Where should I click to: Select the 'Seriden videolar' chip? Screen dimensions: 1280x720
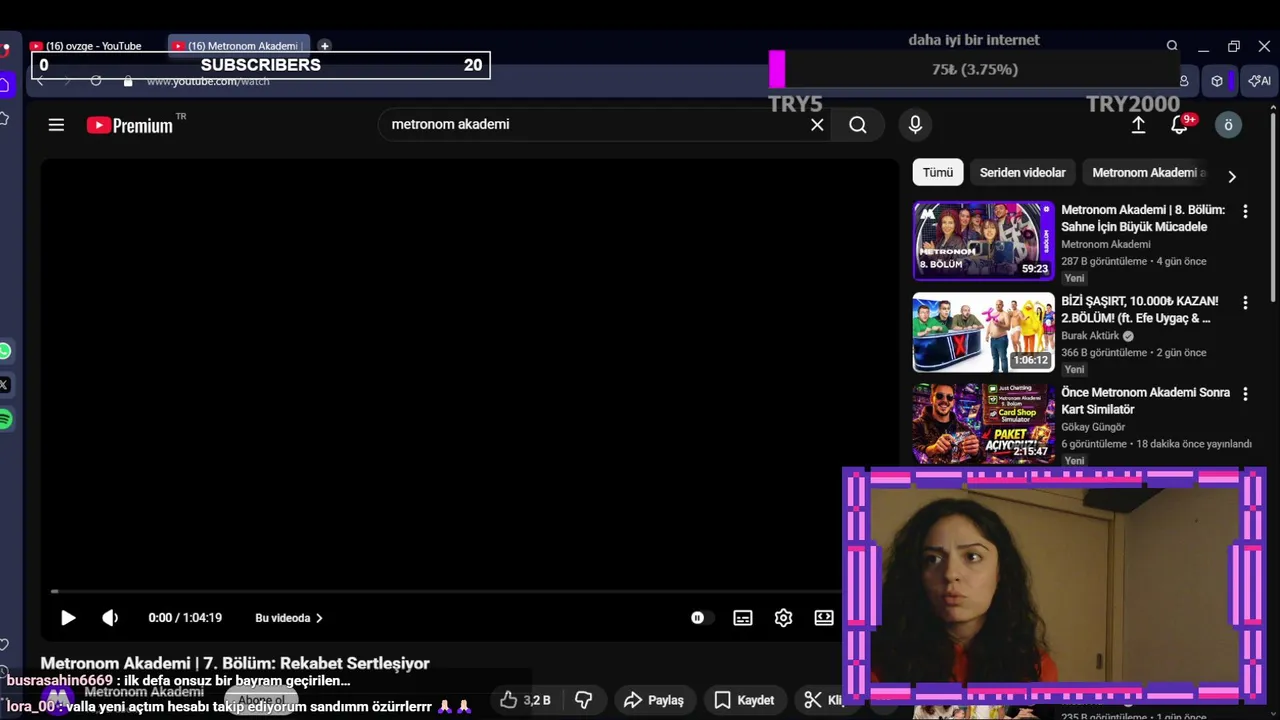pyautogui.click(x=1022, y=173)
